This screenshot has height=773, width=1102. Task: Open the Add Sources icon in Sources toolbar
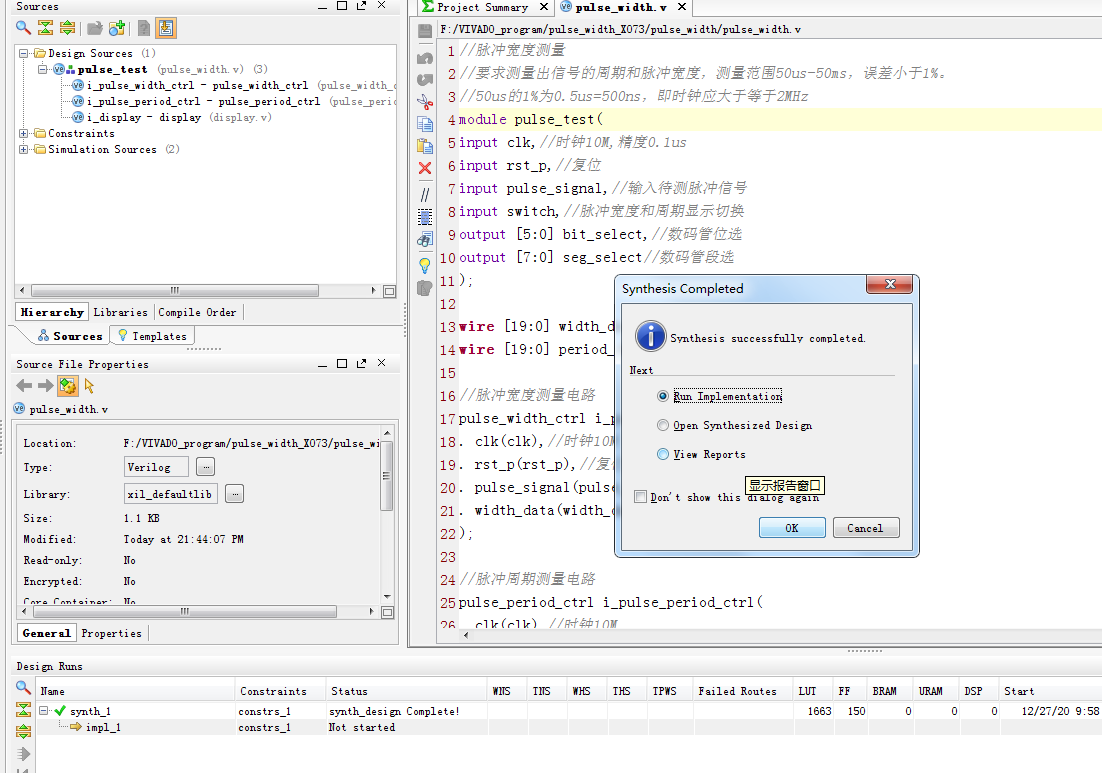(116, 29)
